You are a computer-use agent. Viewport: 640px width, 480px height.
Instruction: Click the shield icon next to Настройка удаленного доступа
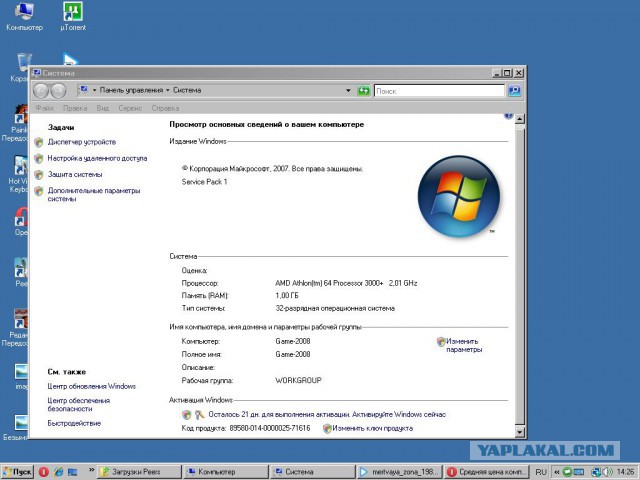pos(39,158)
